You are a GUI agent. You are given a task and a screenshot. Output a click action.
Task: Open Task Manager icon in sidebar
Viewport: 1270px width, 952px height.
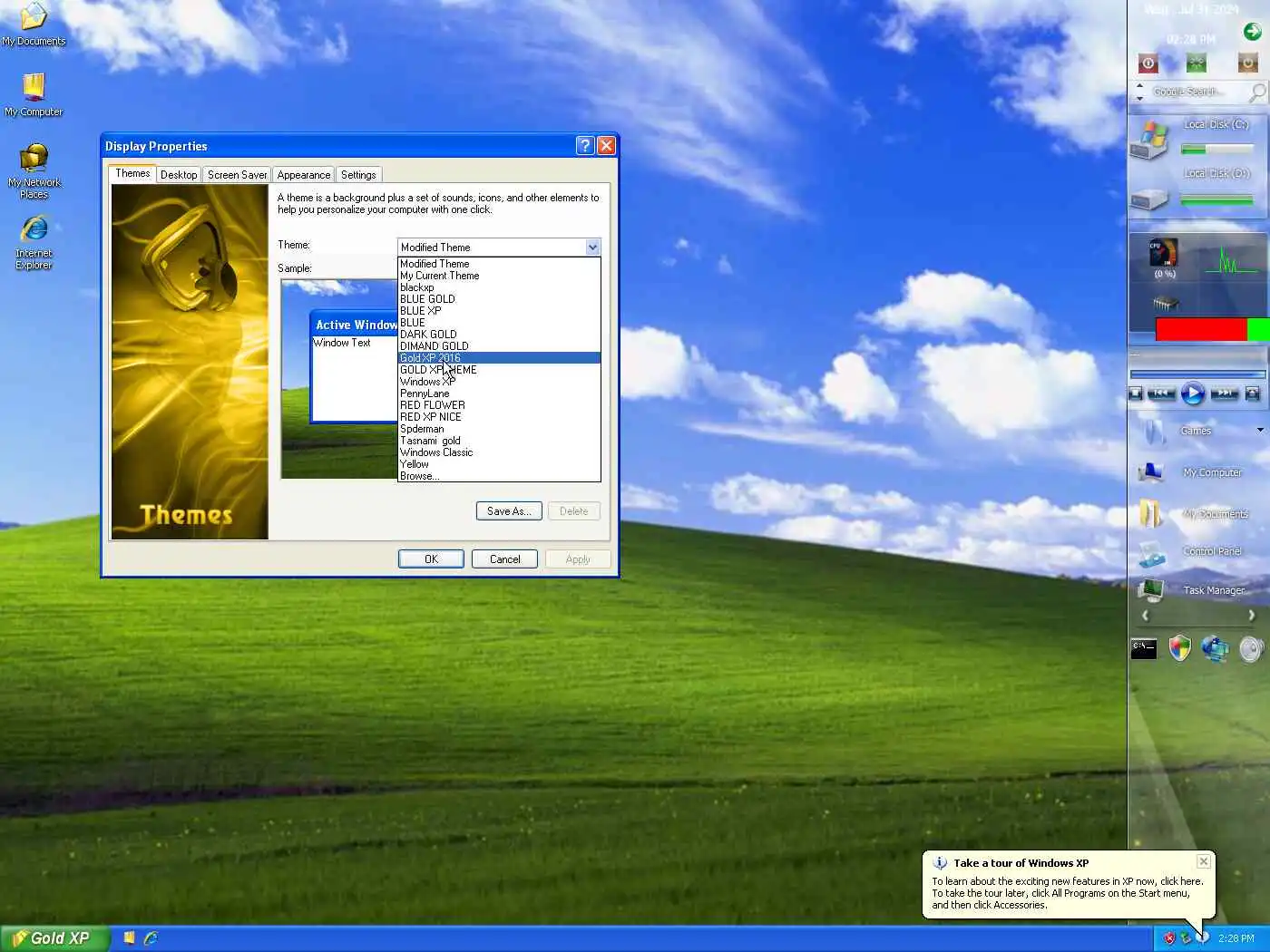click(1152, 590)
